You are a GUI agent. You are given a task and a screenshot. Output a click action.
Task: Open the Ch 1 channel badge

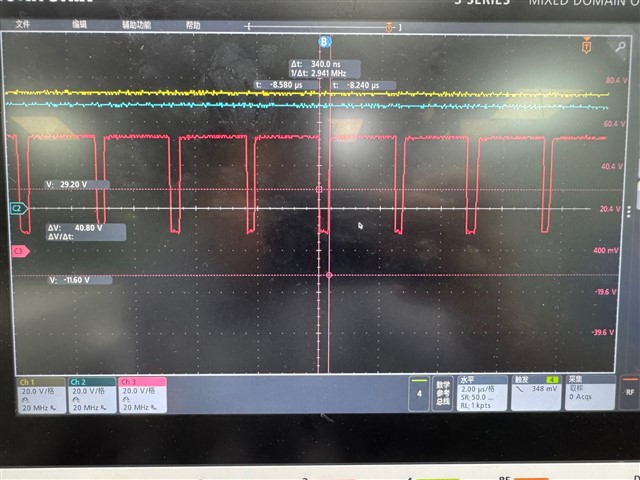[x=41, y=395]
